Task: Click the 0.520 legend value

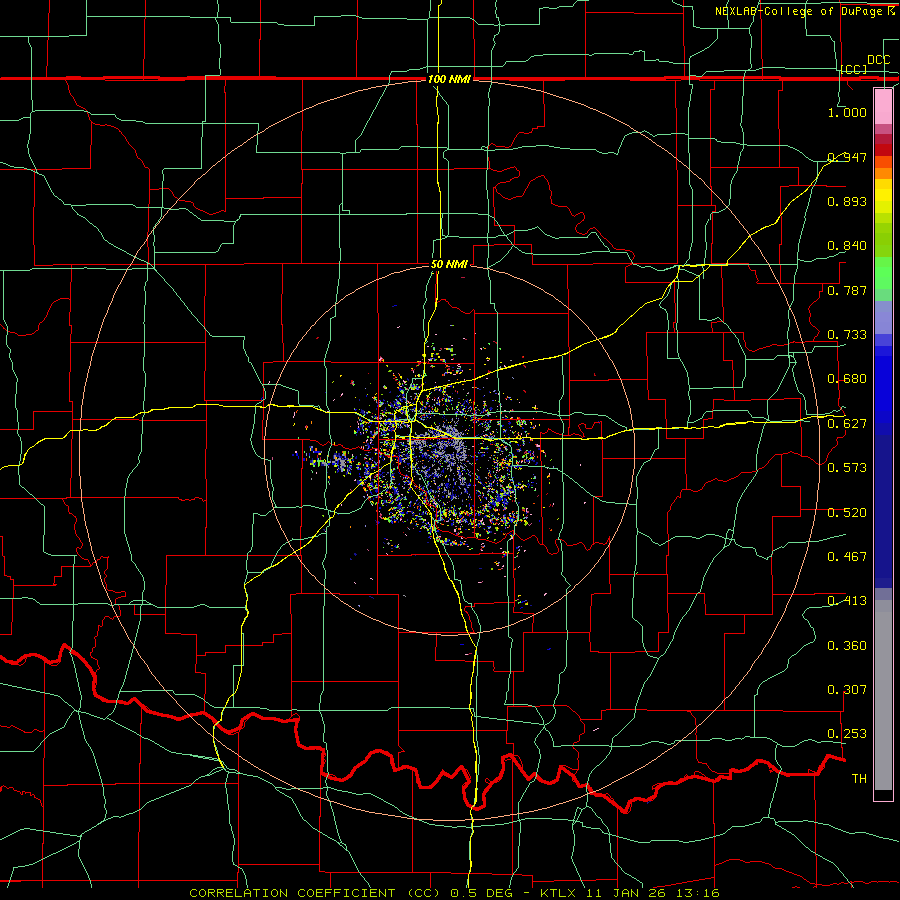Action: 847,513
